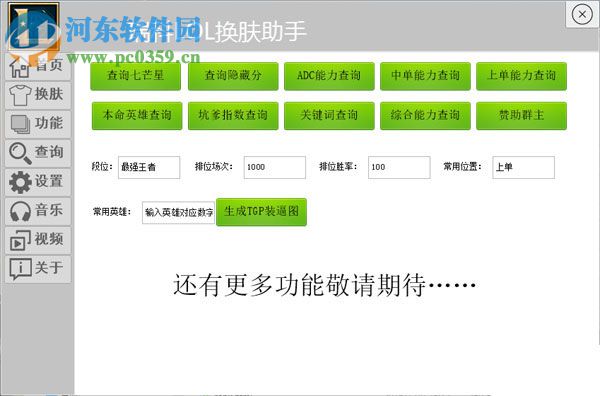The image size is (600, 396).
Task: Open the 功能 functions sidebar item
Action: click(38, 124)
